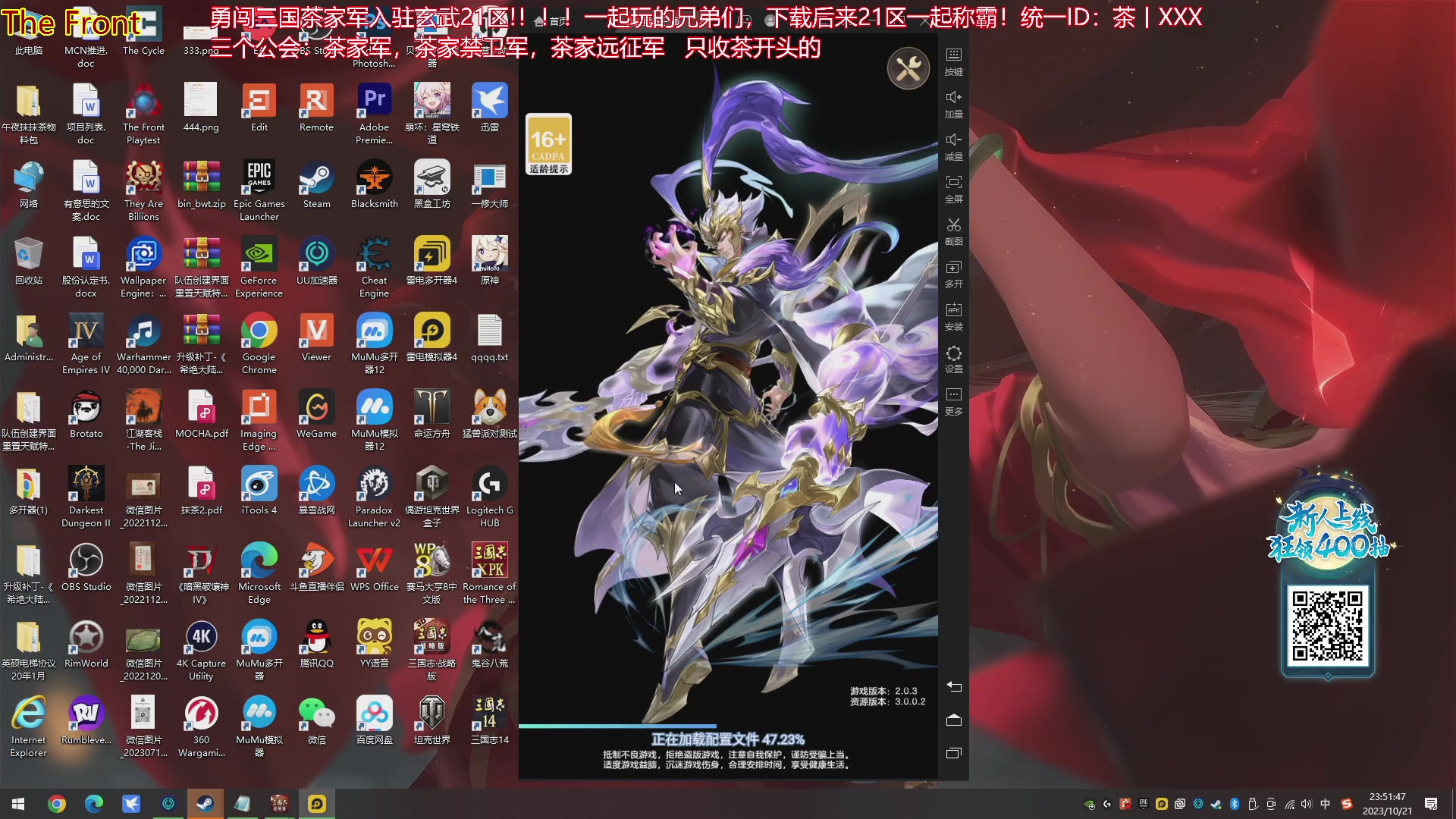This screenshot has width=1456, height=819.
Task: Select the Adobe Premiere desktop icon
Action: point(374,114)
